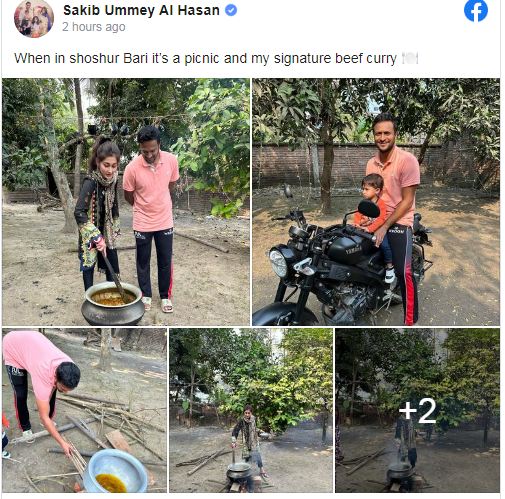Viewport: 505px width, 499px height.
Task: Click the Facebook logo icon
Action: pyautogui.click(x=476, y=11)
